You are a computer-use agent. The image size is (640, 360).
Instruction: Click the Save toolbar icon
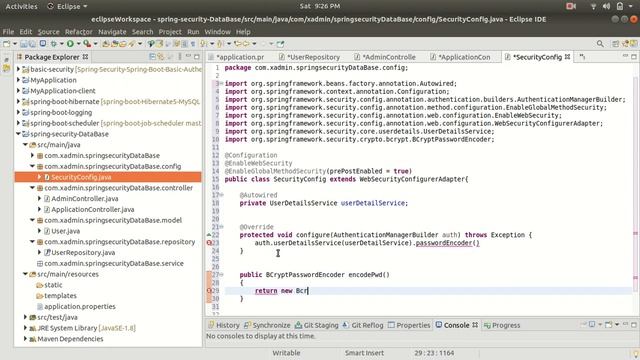click(24, 44)
